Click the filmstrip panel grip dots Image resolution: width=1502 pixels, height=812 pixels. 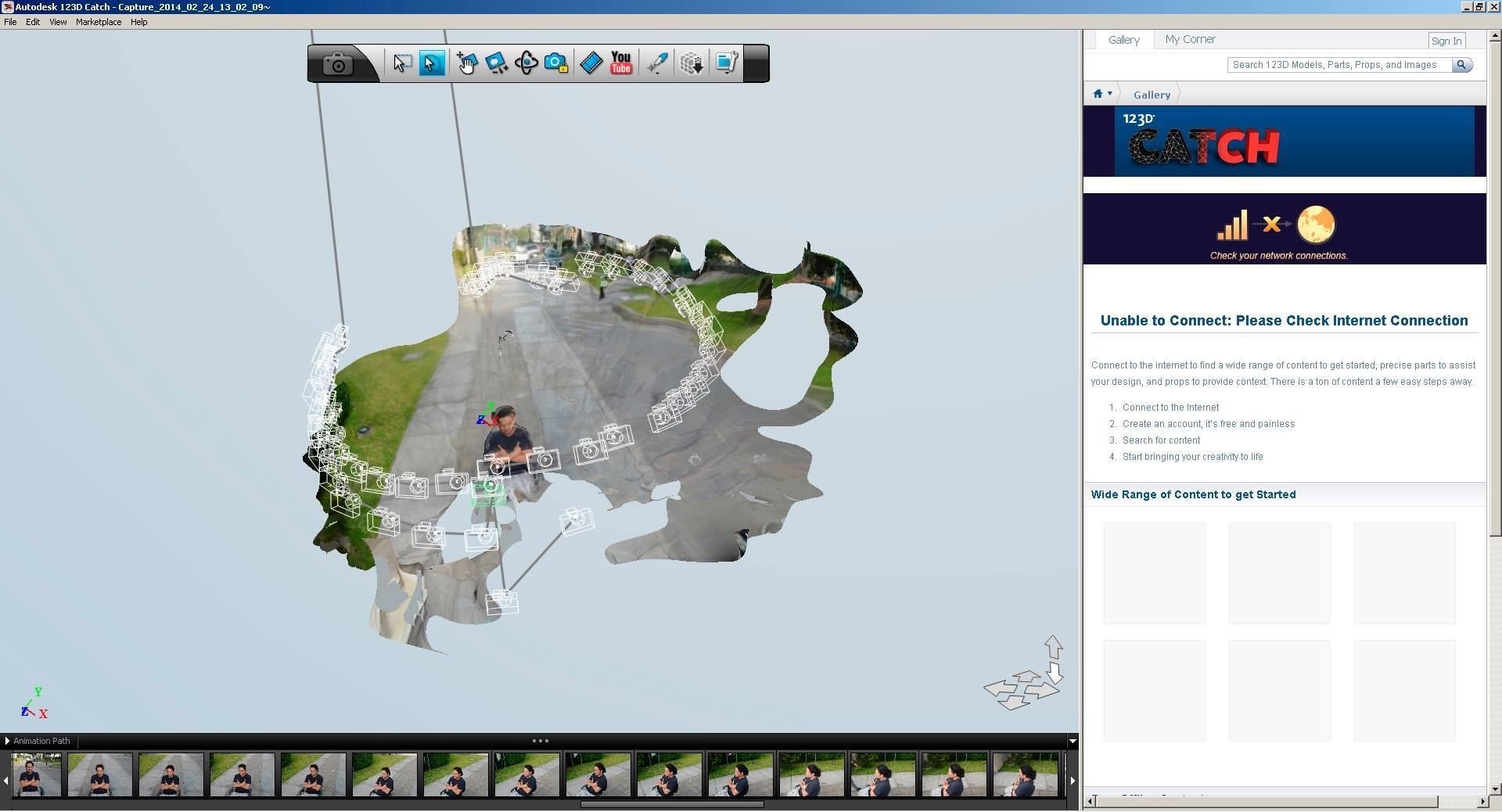tap(540, 741)
